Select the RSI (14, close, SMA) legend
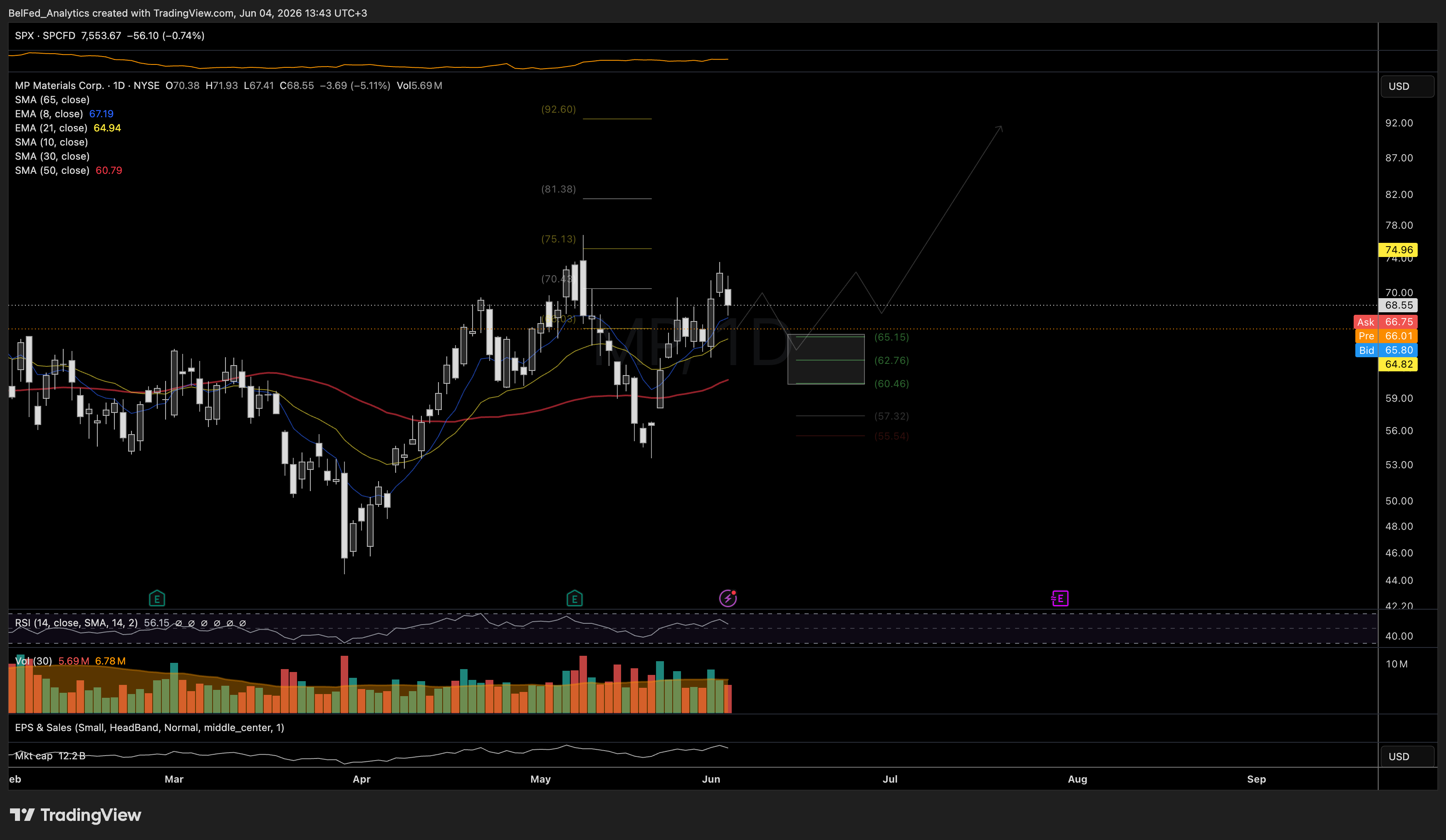 point(76,623)
